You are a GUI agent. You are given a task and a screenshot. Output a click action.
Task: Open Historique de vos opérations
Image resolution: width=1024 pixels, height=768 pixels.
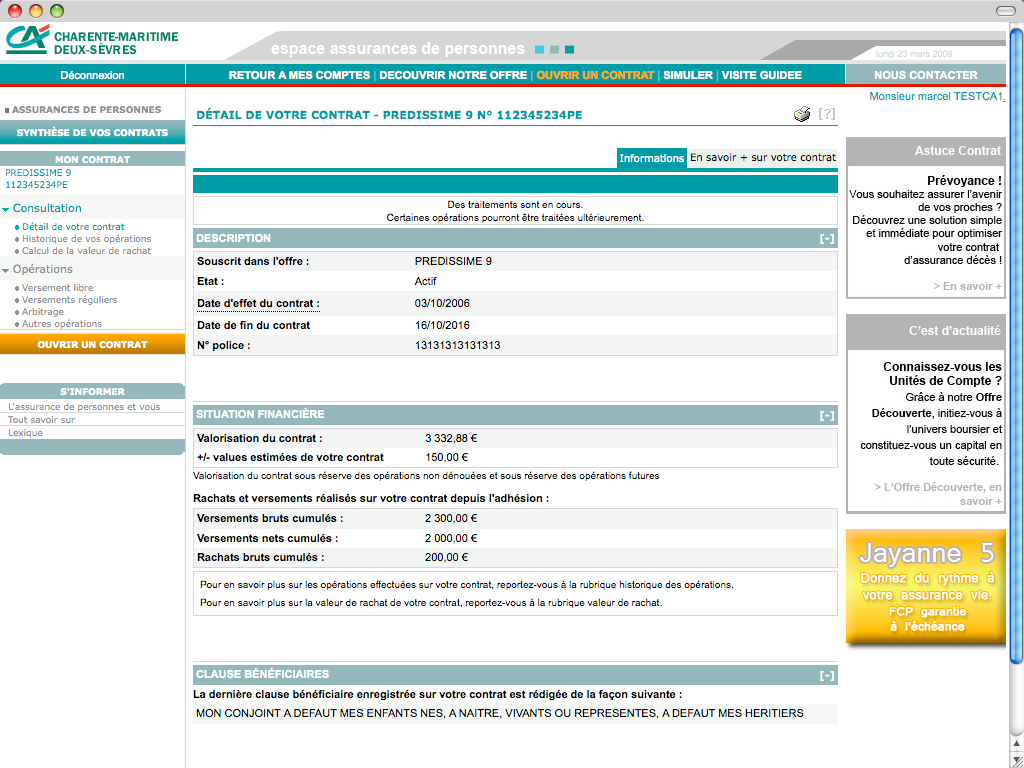(87, 238)
